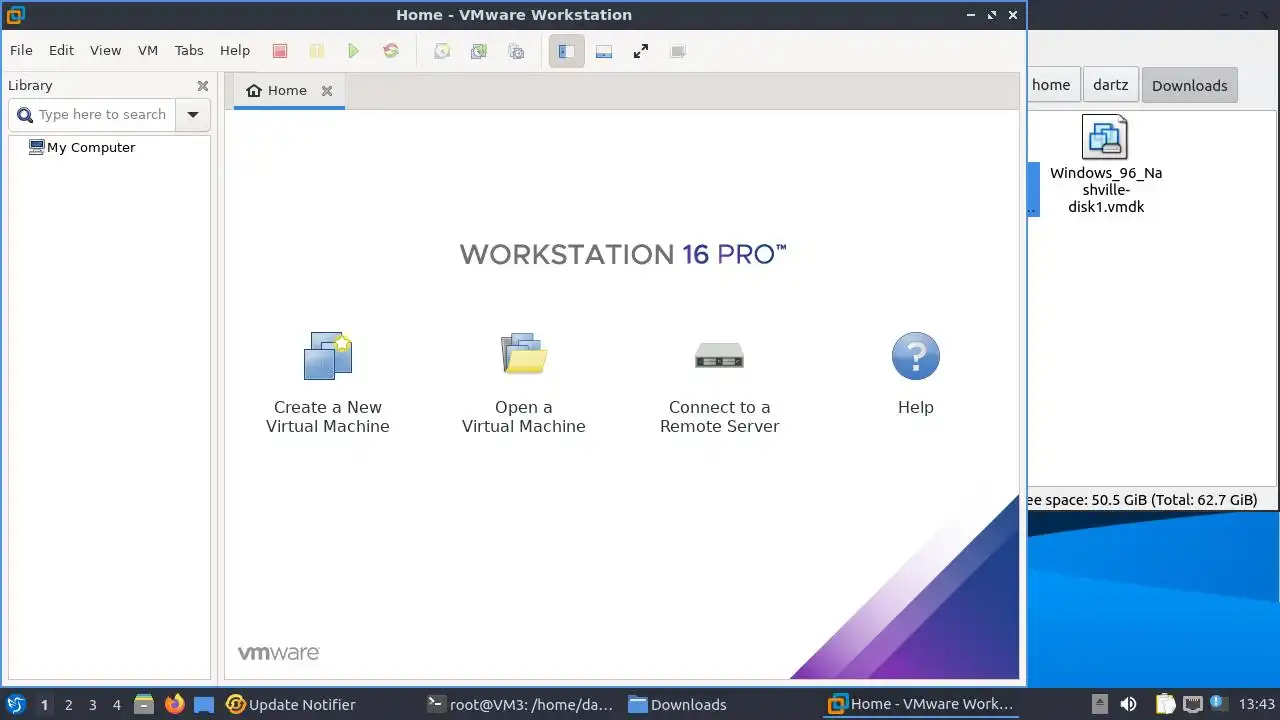Click the removable media eject tray icon
Screen dimensions: 1280x720
coord(1099,704)
